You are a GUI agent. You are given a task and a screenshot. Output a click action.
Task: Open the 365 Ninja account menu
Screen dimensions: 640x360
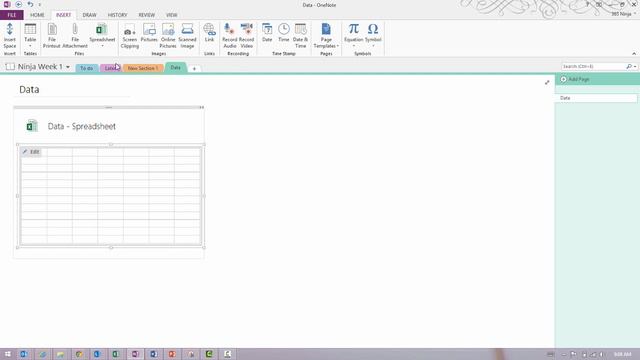(623, 14)
